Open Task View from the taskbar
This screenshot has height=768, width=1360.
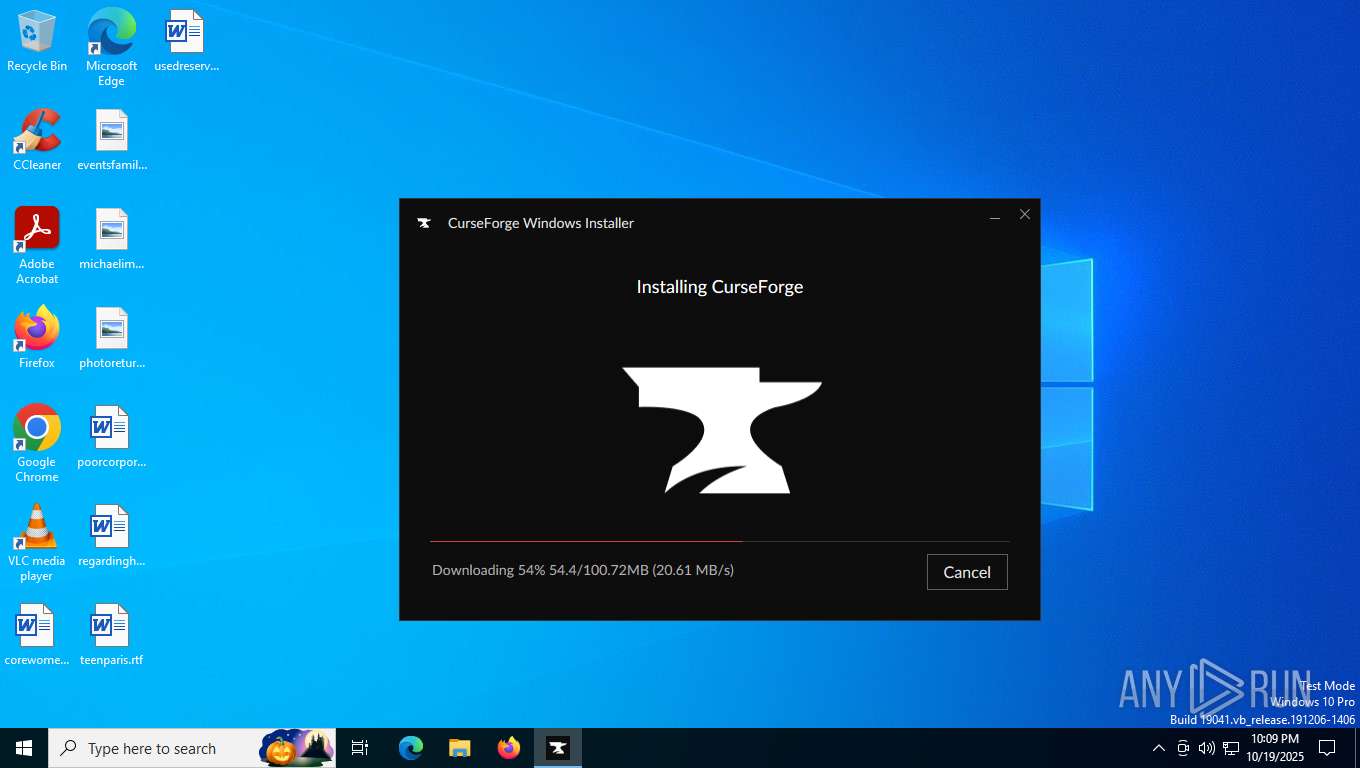pos(360,748)
